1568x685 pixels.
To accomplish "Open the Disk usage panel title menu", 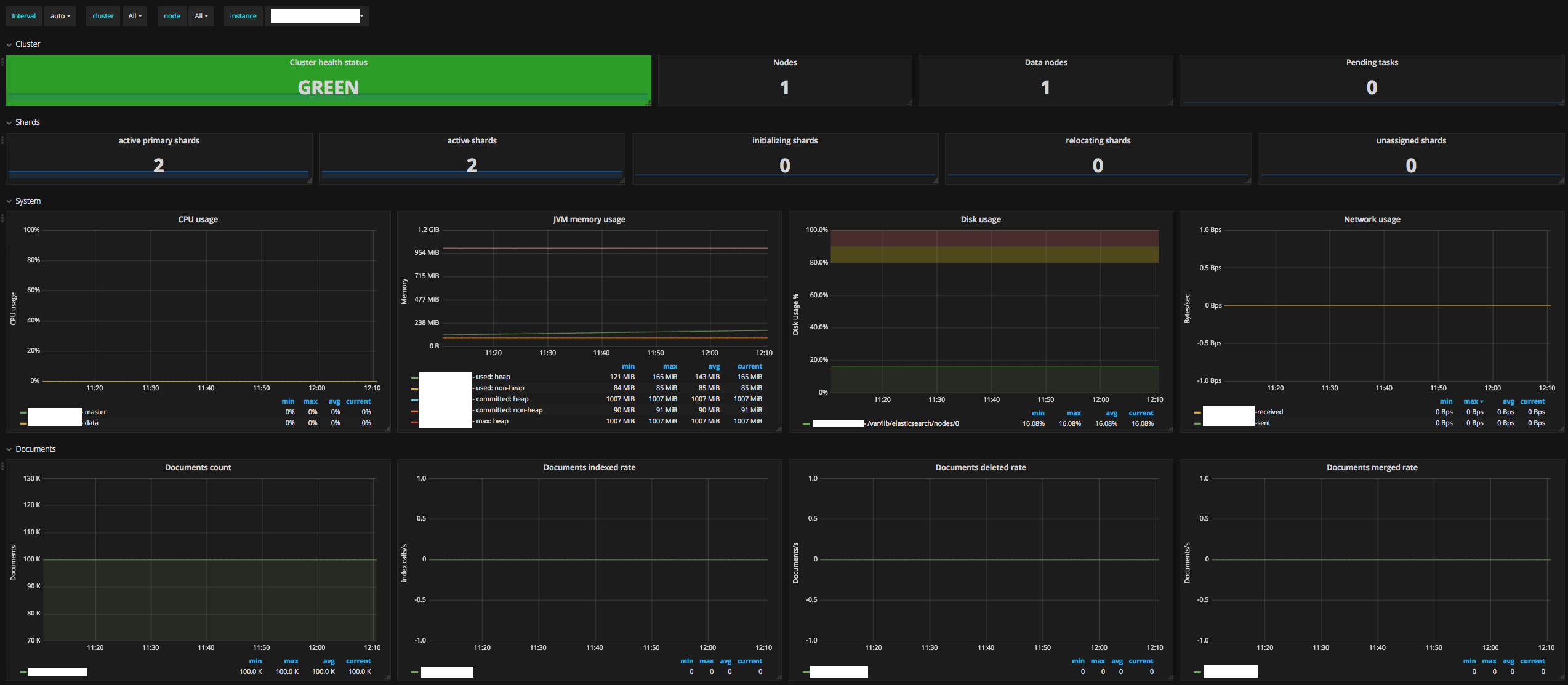I will click(x=980, y=220).
